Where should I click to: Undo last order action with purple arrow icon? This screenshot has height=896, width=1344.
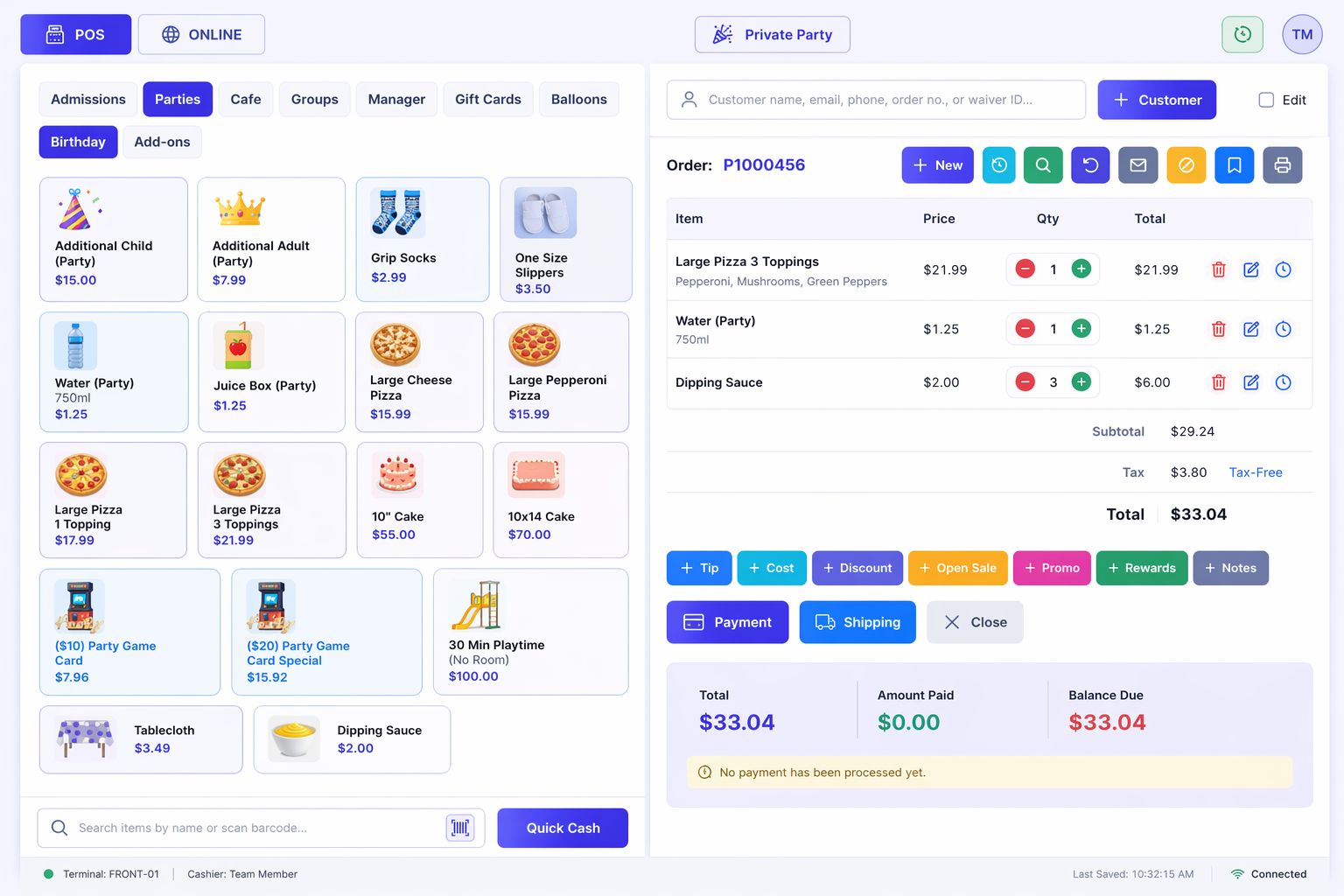[1090, 164]
